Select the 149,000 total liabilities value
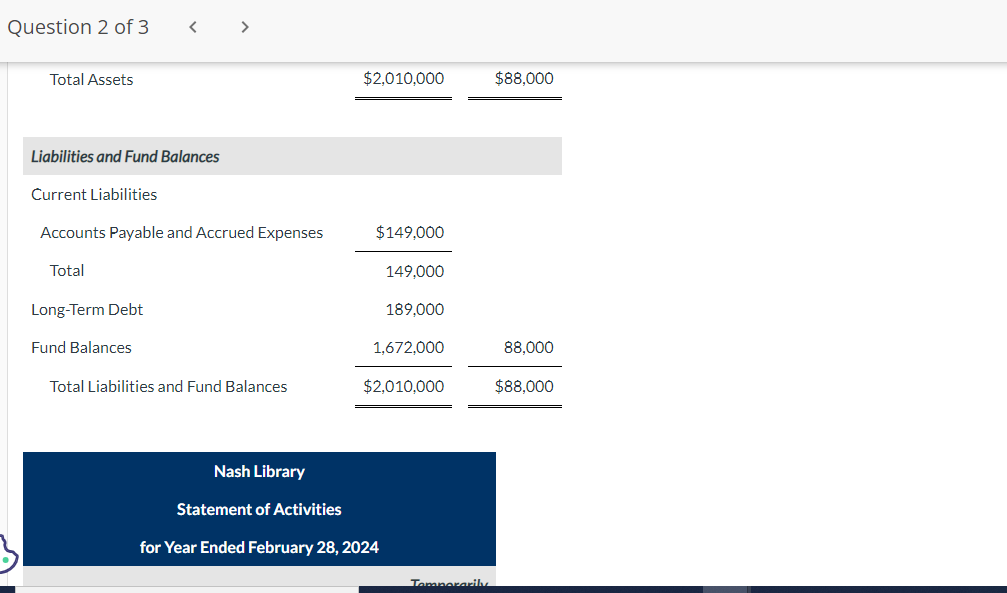The width and height of the screenshot is (1007, 593). (x=415, y=272)
